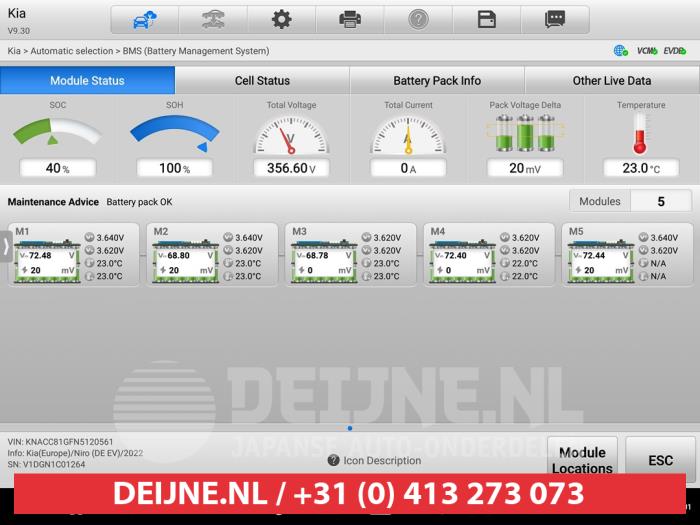This screenshot has width=700, height=525.
Task: Select the first N/A temperature icon in M5
Action: click(x=643, y=263)
